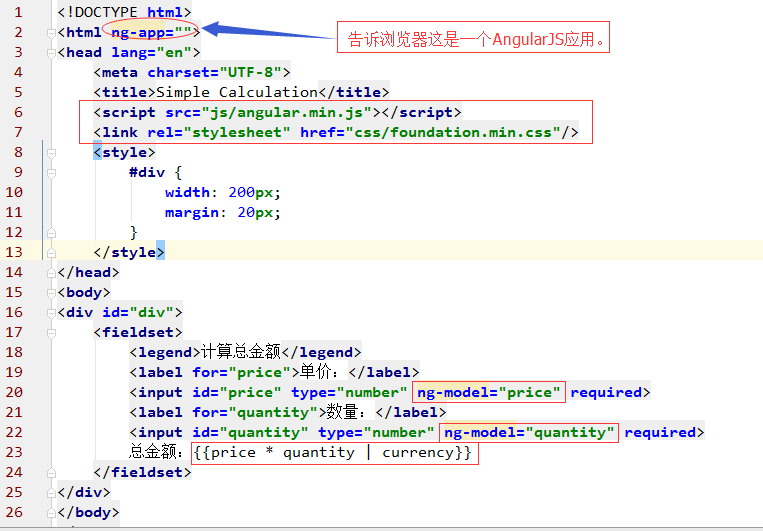This screenshot has width=763, height=531.
Task: Click the closing </style> tag
Action: click(x=129, y=252)
